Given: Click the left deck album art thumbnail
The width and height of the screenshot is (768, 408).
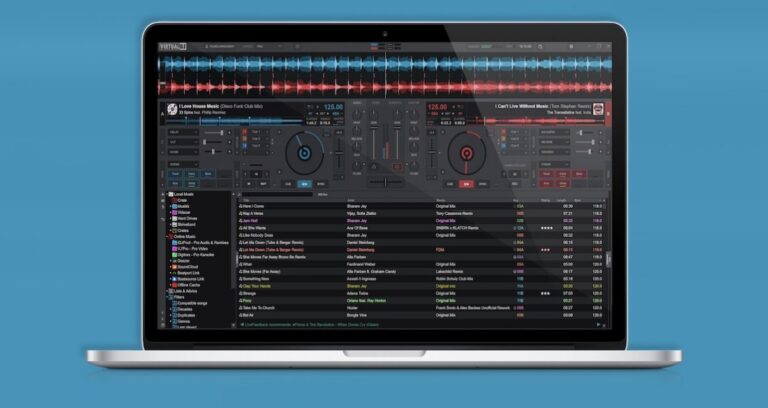Looking at the screenshot, I should click(x=171, y=109).
